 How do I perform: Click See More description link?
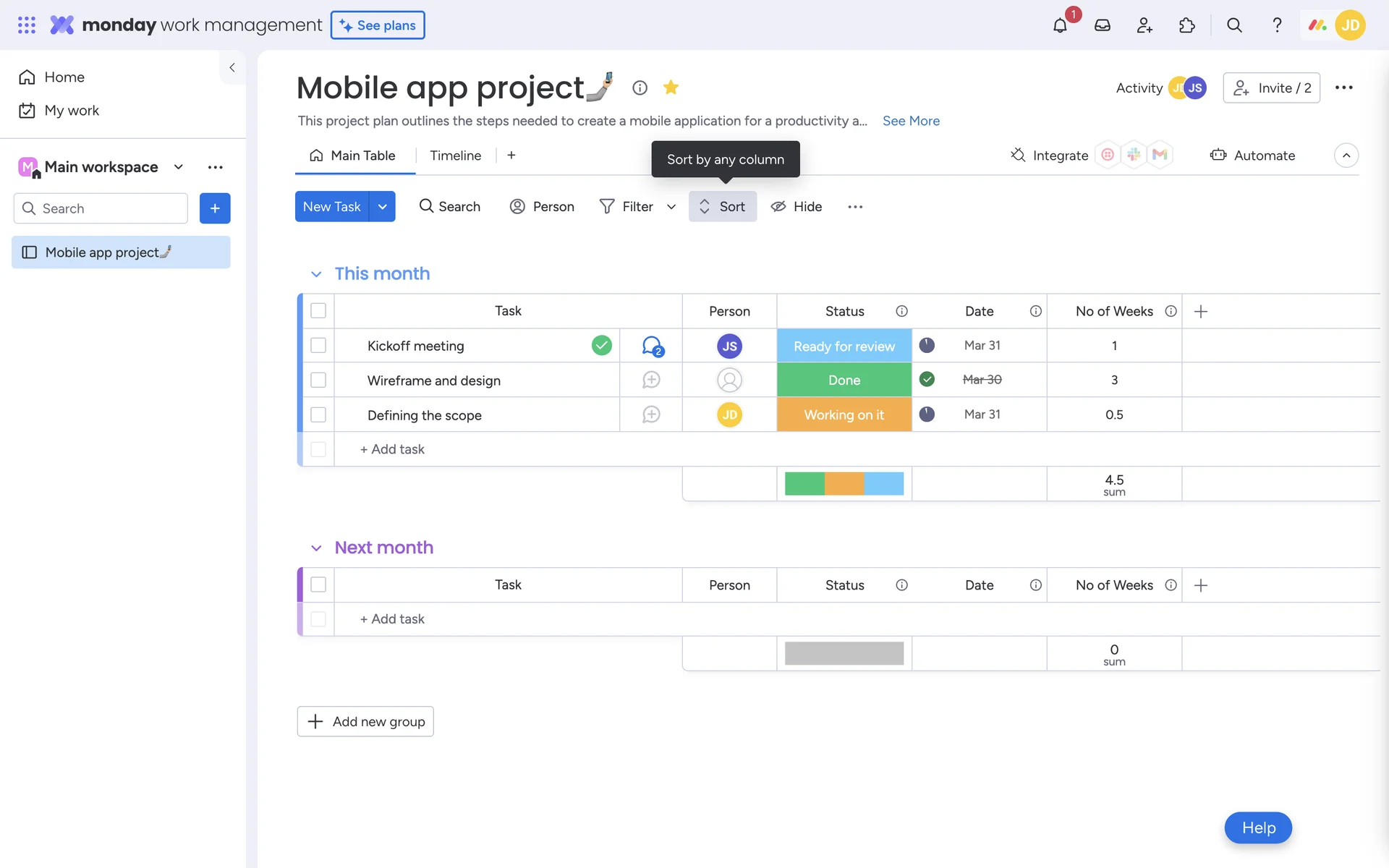pyautogui.click(x=911, y=121)
